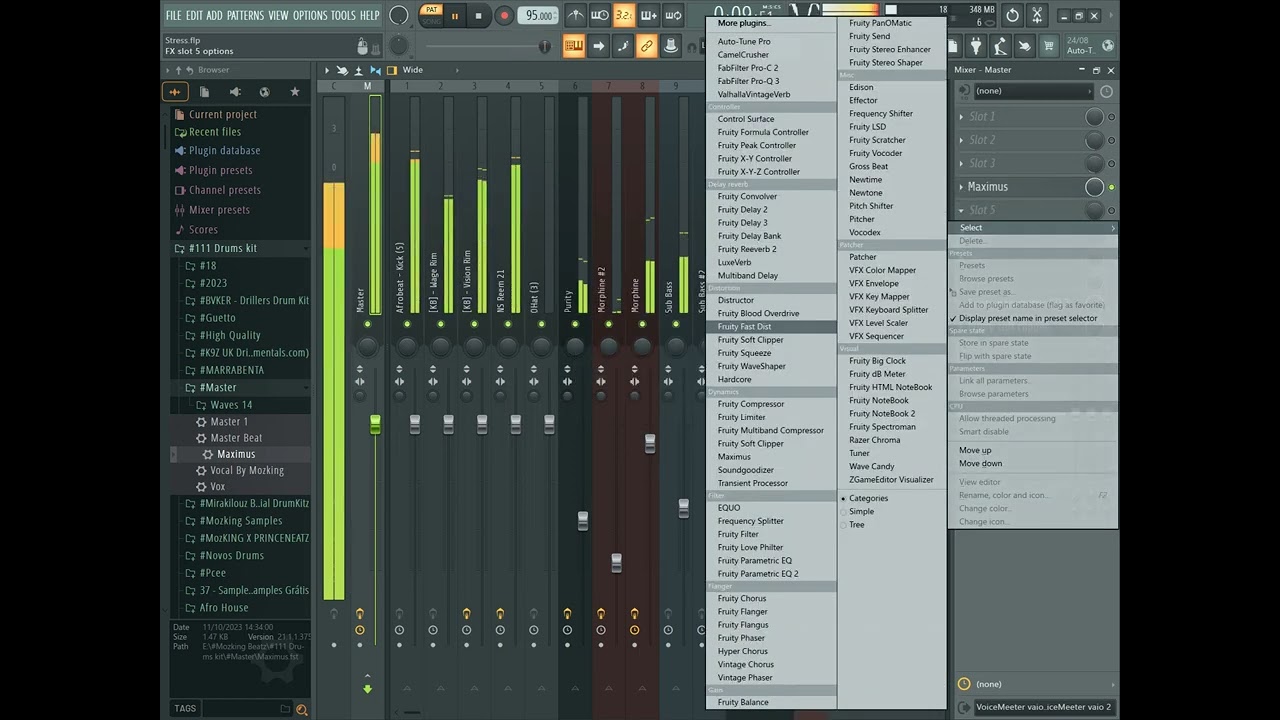This screenshot has height=720, width=1280.
Task: Open mixer input (none) dropdown
Action: click(x=1032, y=91)
